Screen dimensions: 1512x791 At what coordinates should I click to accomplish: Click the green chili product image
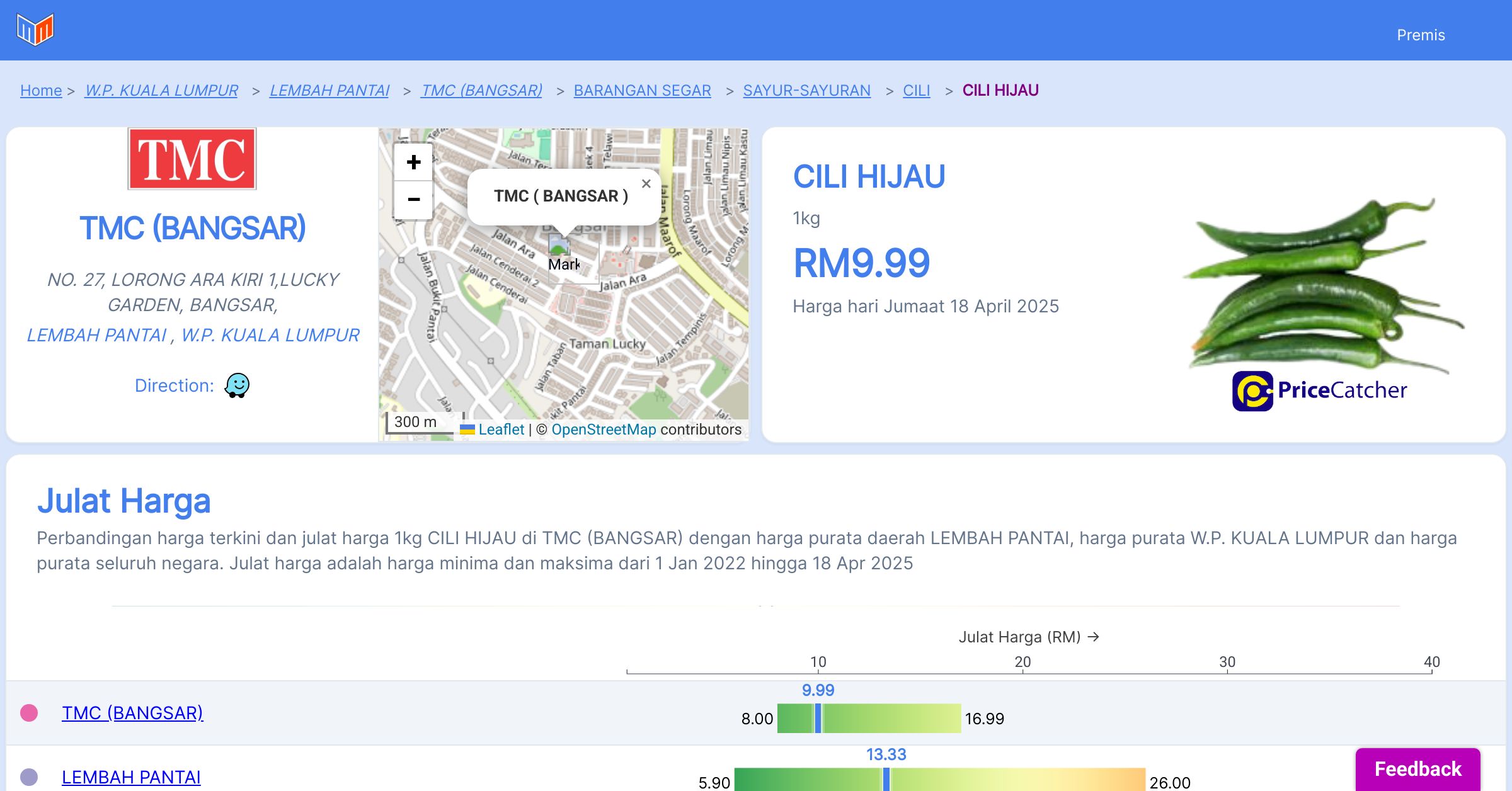click(x=1323, y=283)
